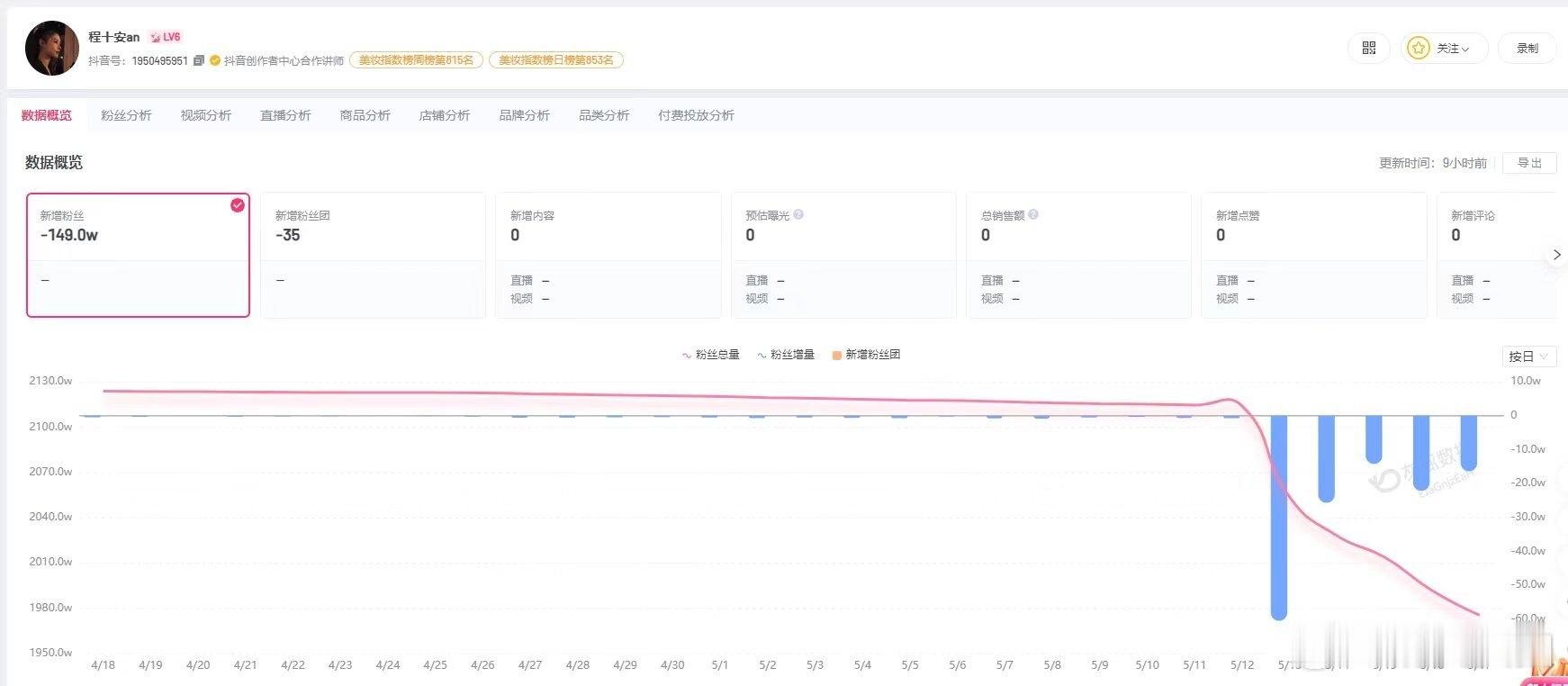
Task: Click the 2130.0w left axis label
Action: pos(50,381)
